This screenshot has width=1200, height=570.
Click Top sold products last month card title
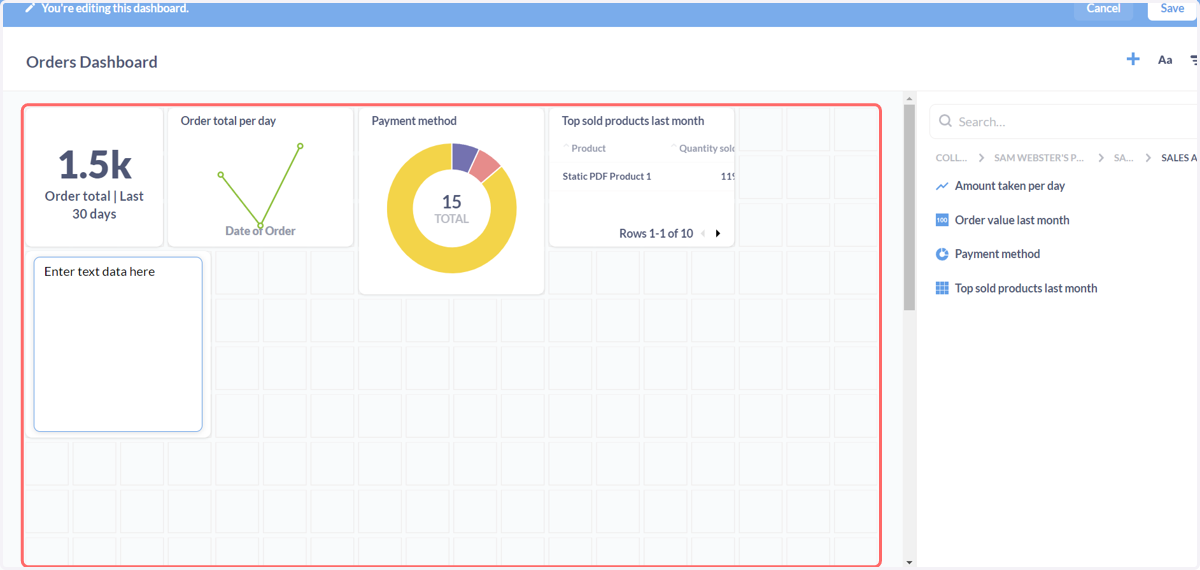[633, 121]
